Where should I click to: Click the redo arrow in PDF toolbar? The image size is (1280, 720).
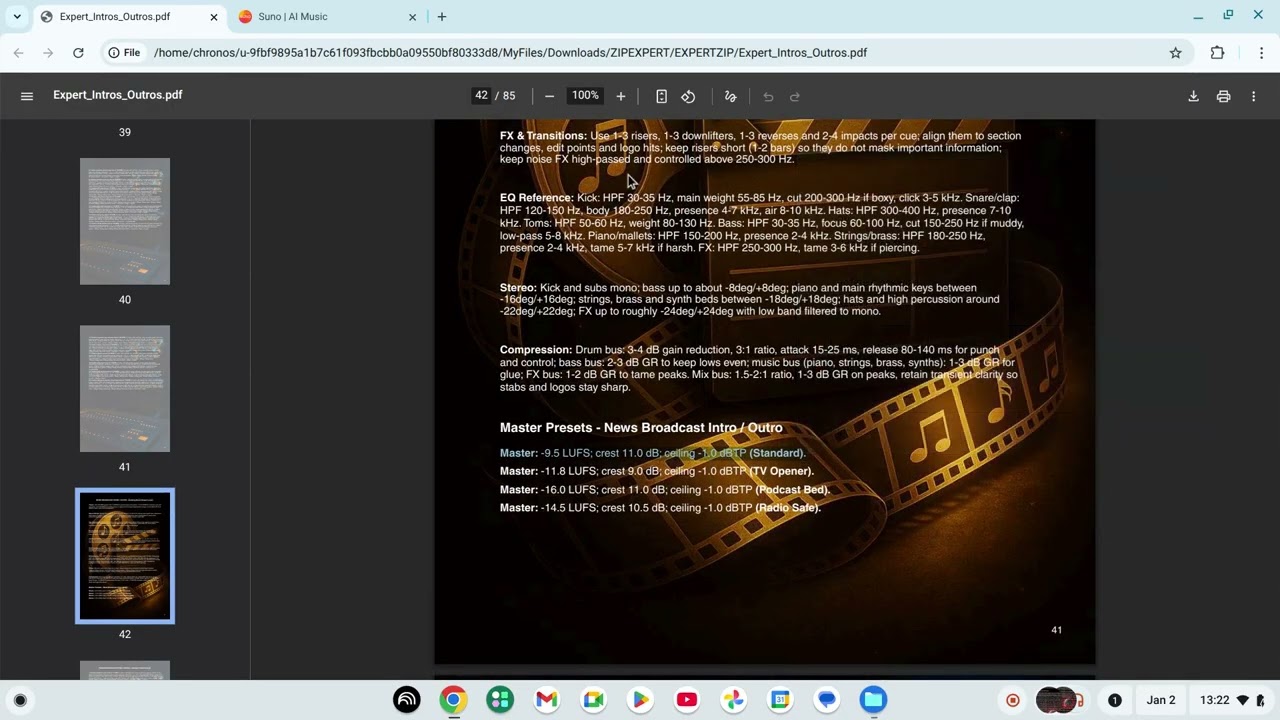click(795, 96)
